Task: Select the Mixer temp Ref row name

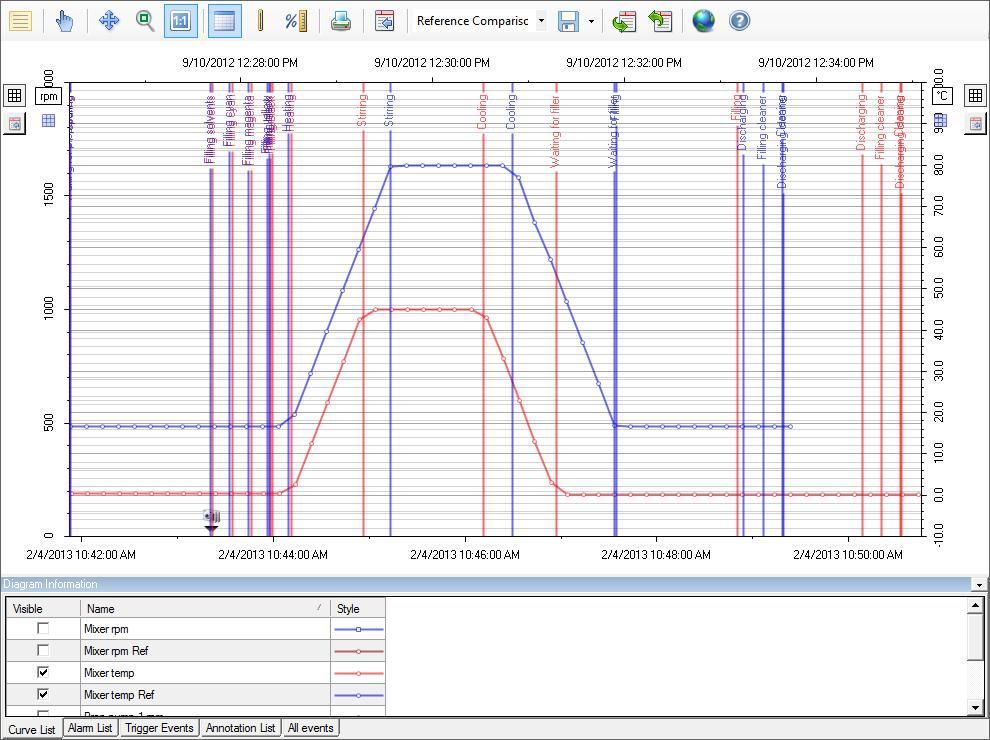Action: (119, 695)
